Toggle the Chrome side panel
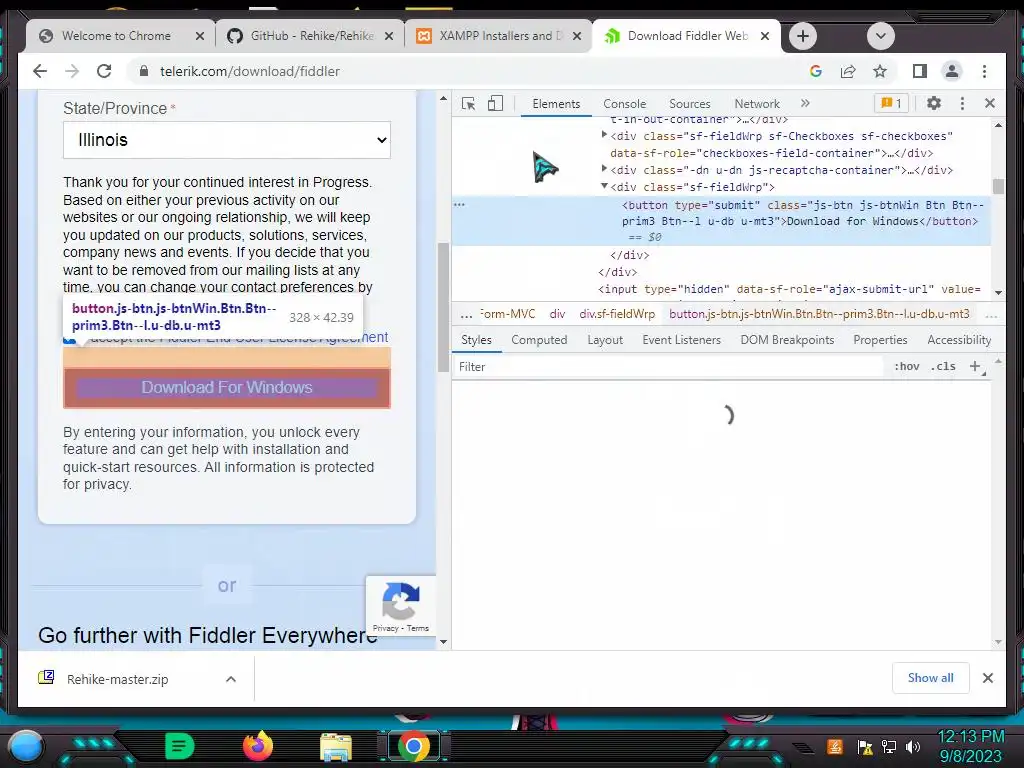 pyautogui.click(x=920, y=71)
